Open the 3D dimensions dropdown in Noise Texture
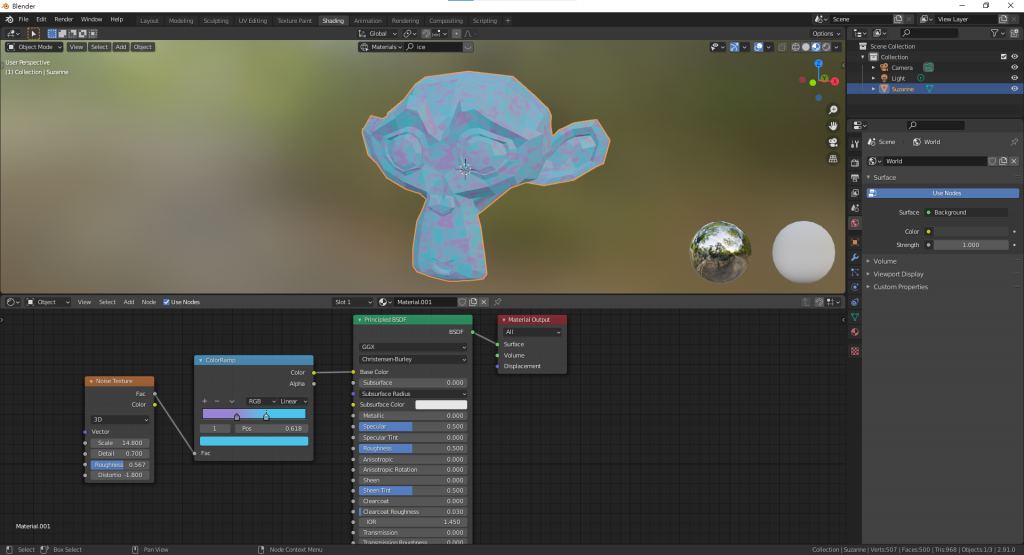The width and height of the screenshot is (1024, 555). coord(120,419)
